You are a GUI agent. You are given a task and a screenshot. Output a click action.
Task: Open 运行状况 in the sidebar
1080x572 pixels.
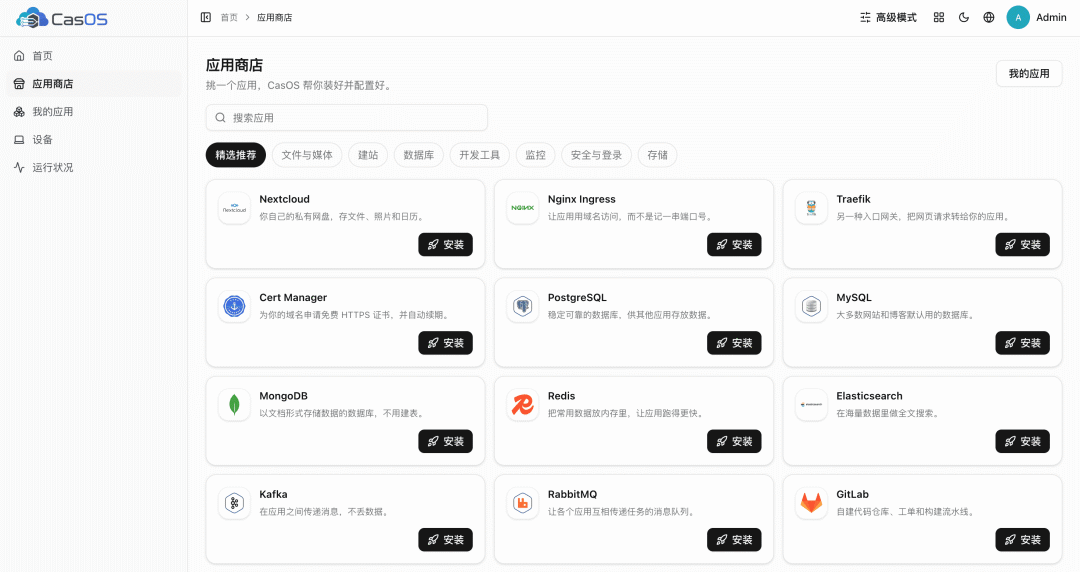click(x=94, y=167)
